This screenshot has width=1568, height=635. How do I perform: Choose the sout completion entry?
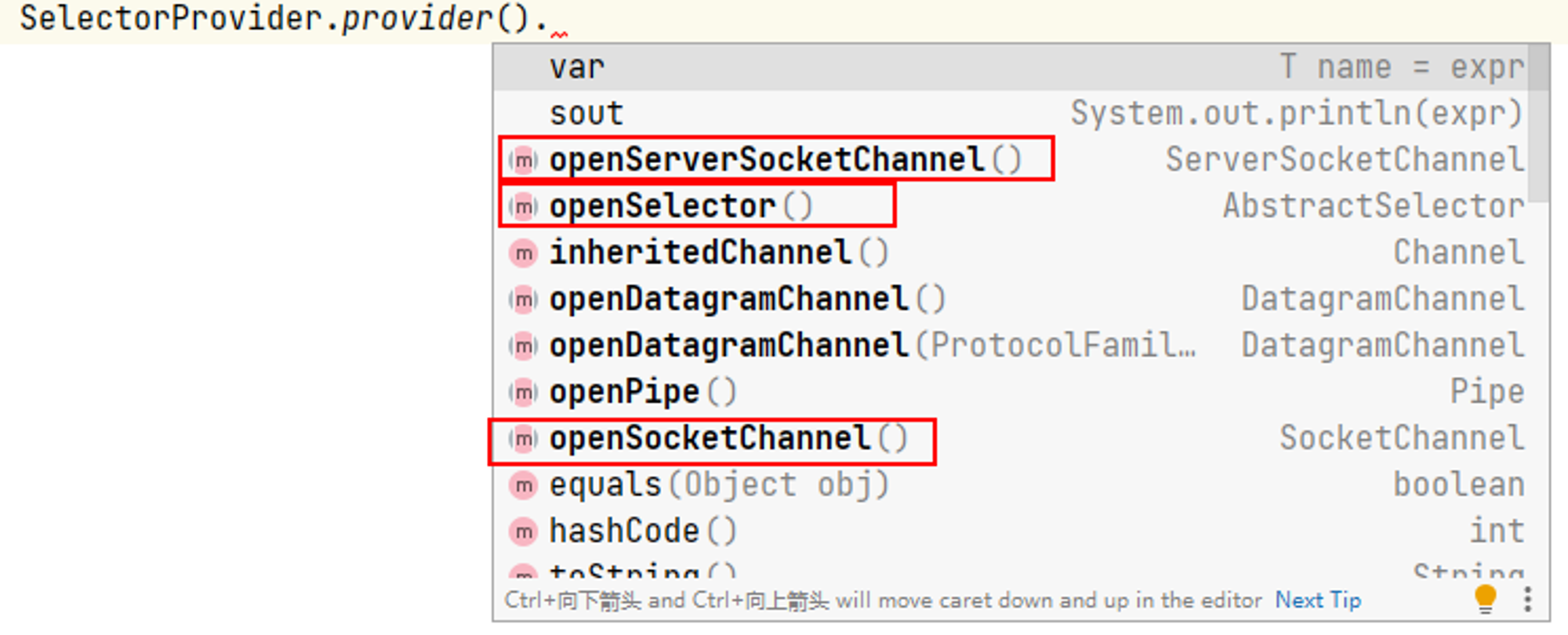pos(1011,114)
